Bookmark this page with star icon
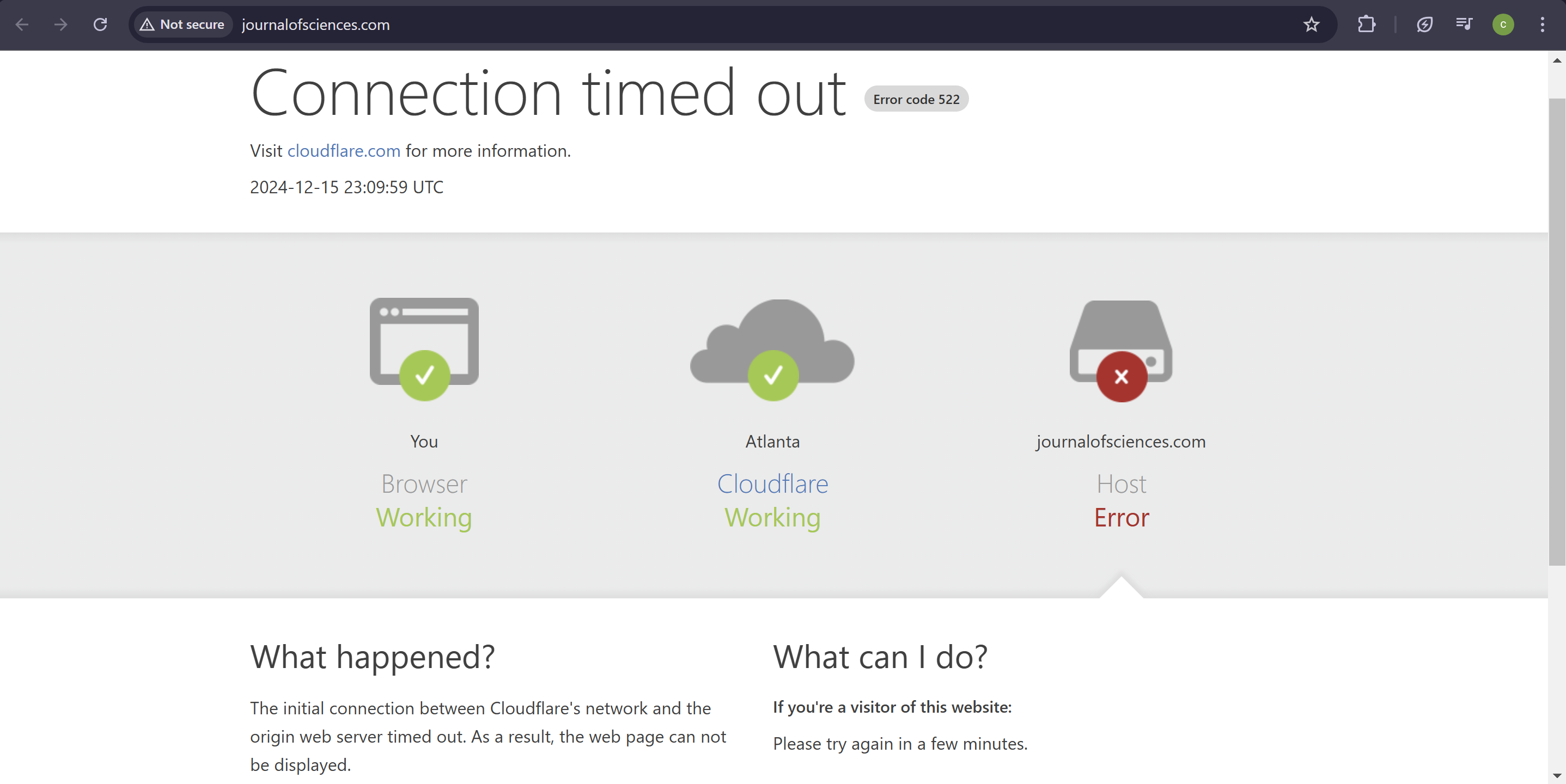This screenshot has height=784, width=1566. (1311, 24)
